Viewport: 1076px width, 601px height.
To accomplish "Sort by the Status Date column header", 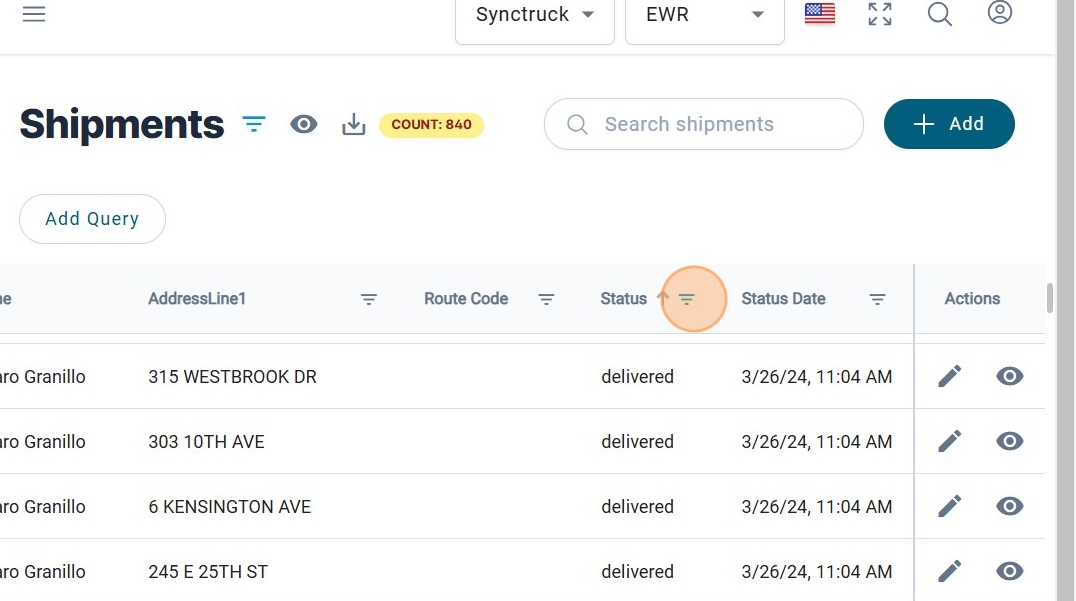I will [x=783, y=299].
